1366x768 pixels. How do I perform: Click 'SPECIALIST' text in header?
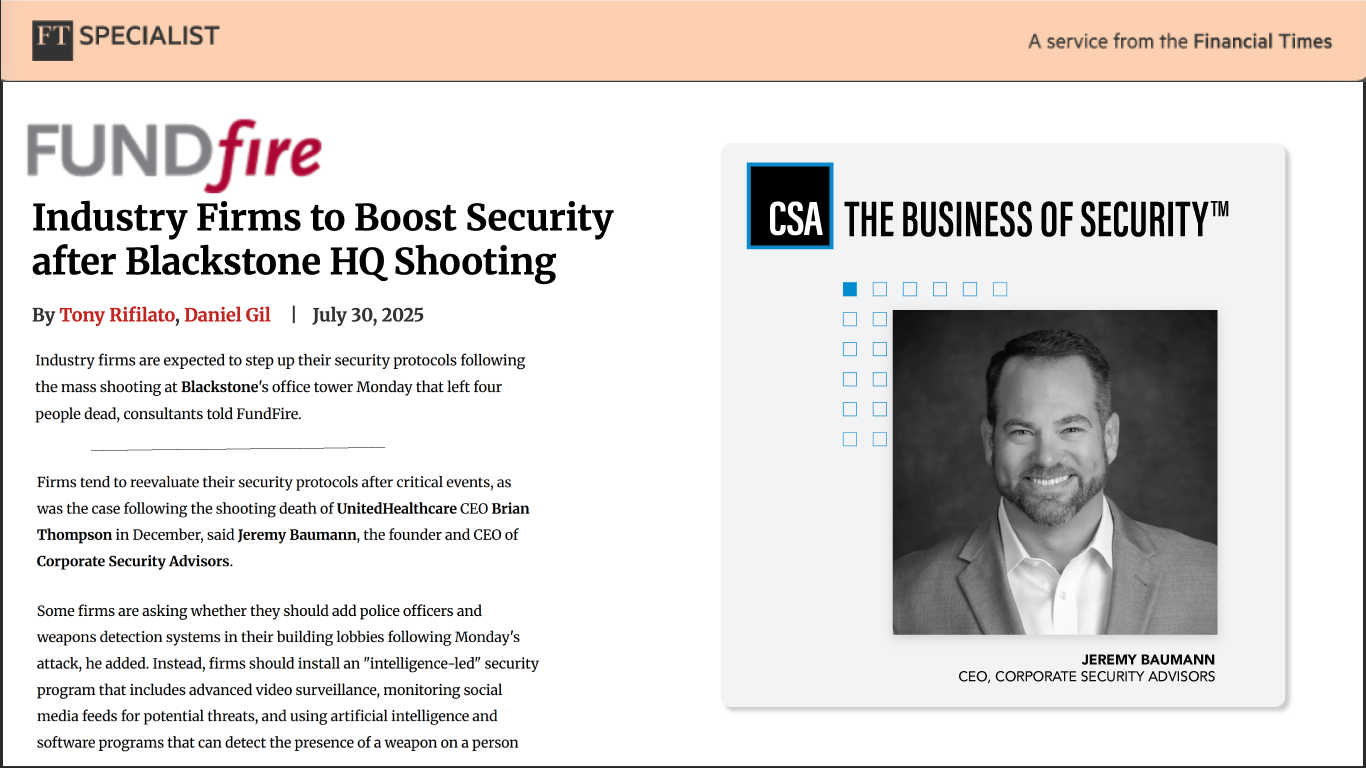pos(149,37)
